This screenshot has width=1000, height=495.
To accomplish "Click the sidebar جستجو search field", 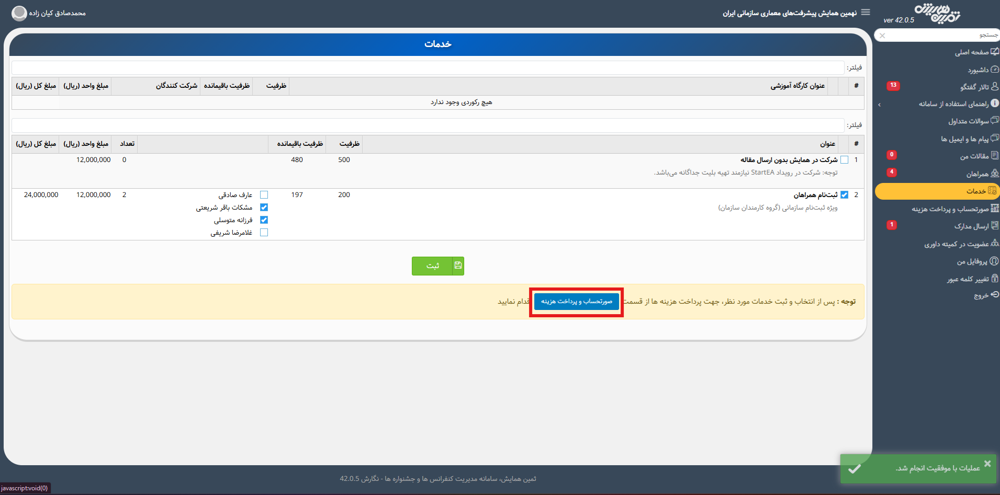I will click(940, 35).
